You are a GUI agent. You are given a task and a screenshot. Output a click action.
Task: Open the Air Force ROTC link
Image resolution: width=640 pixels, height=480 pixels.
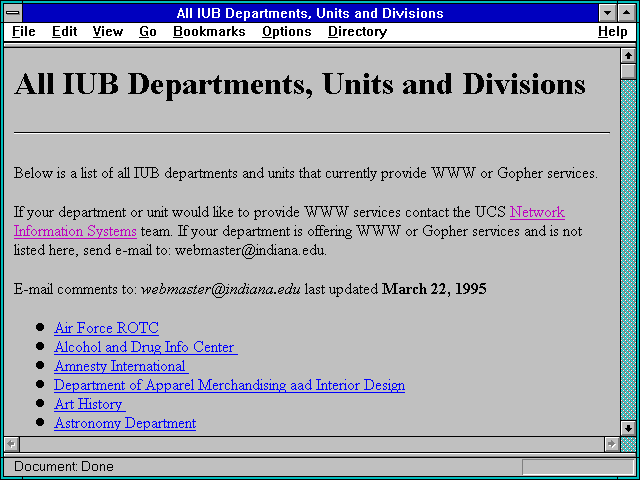[x=106, y=328]
